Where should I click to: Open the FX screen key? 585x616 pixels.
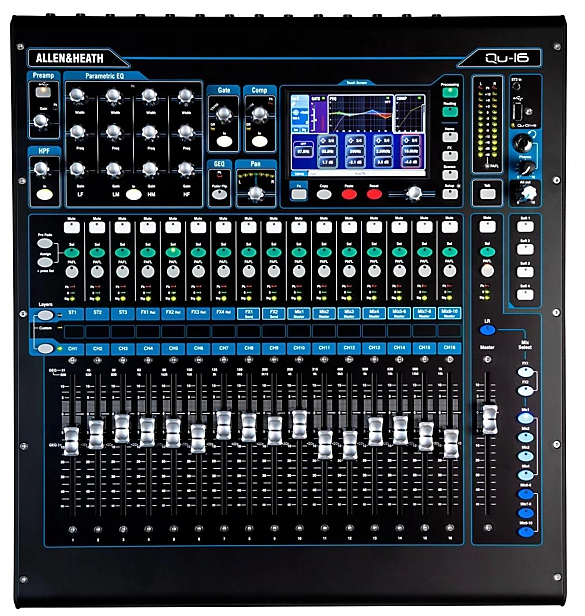[x=450, y=156]
